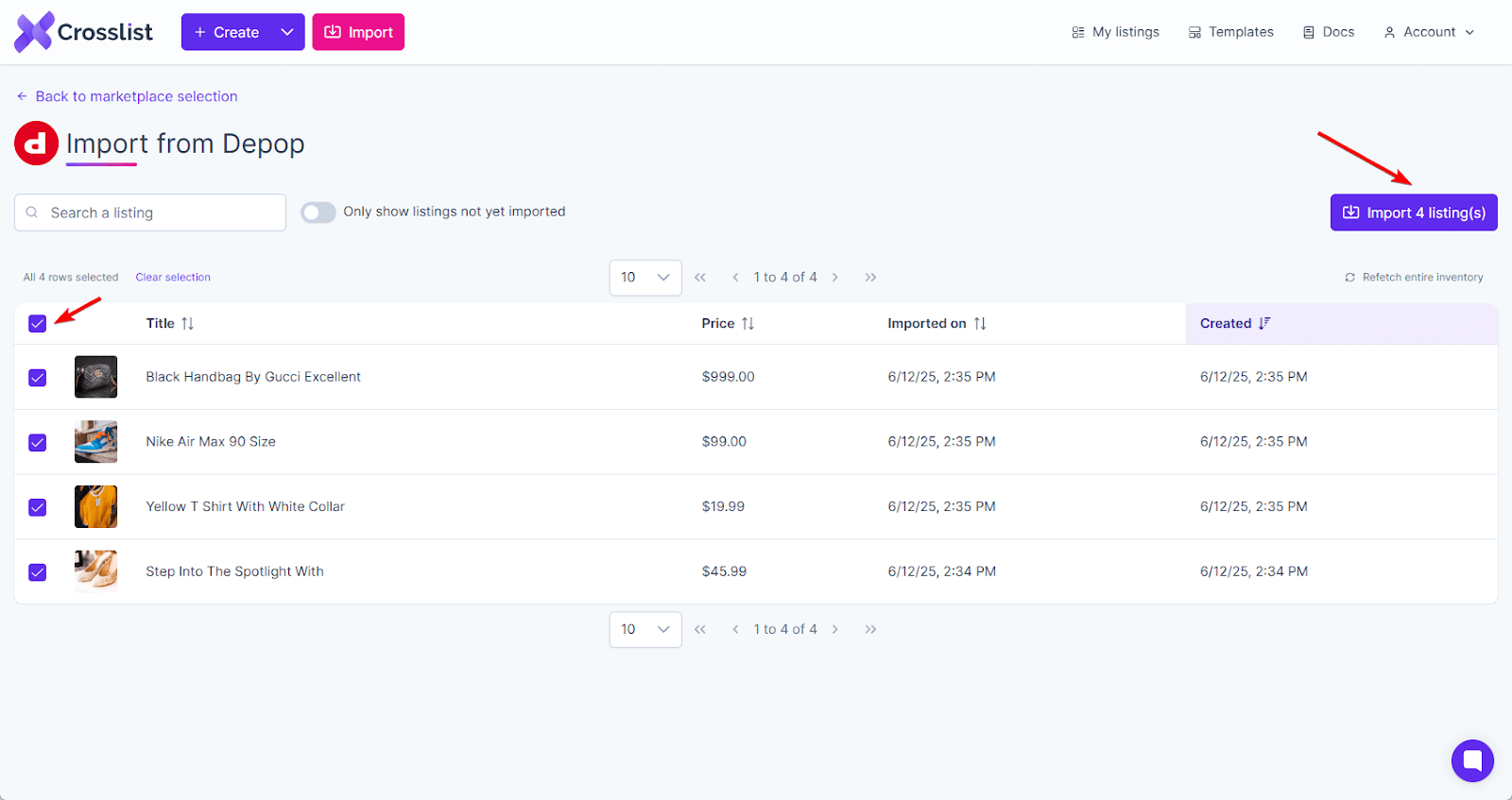Open Templates page

point(1231,32)
